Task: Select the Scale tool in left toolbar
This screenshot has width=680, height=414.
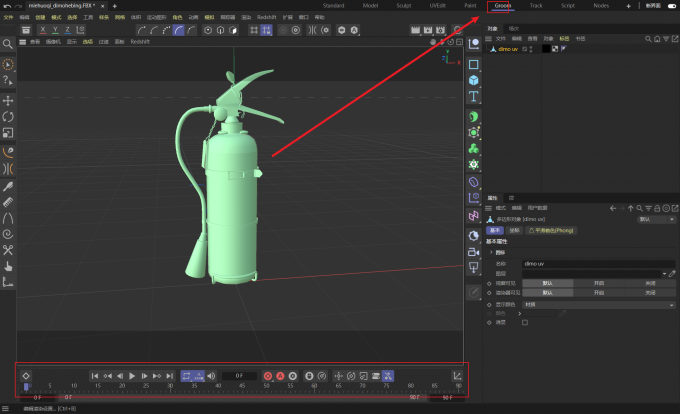Action: point(8,133)
